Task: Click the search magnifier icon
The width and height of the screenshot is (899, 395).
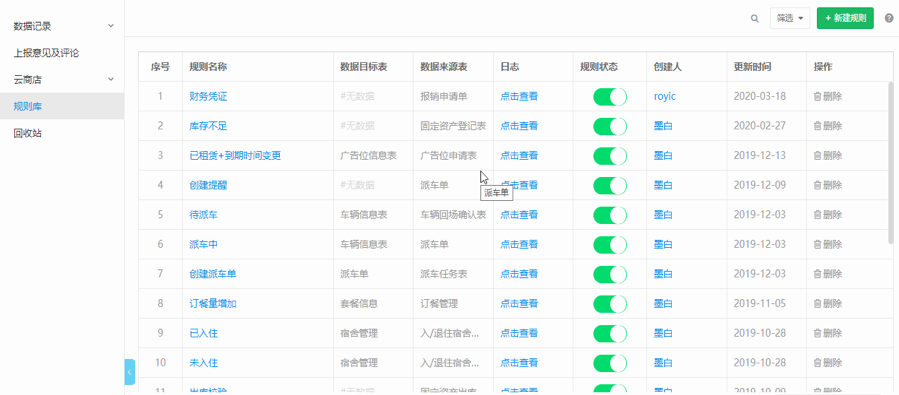Action: click(x=755, y=18)
